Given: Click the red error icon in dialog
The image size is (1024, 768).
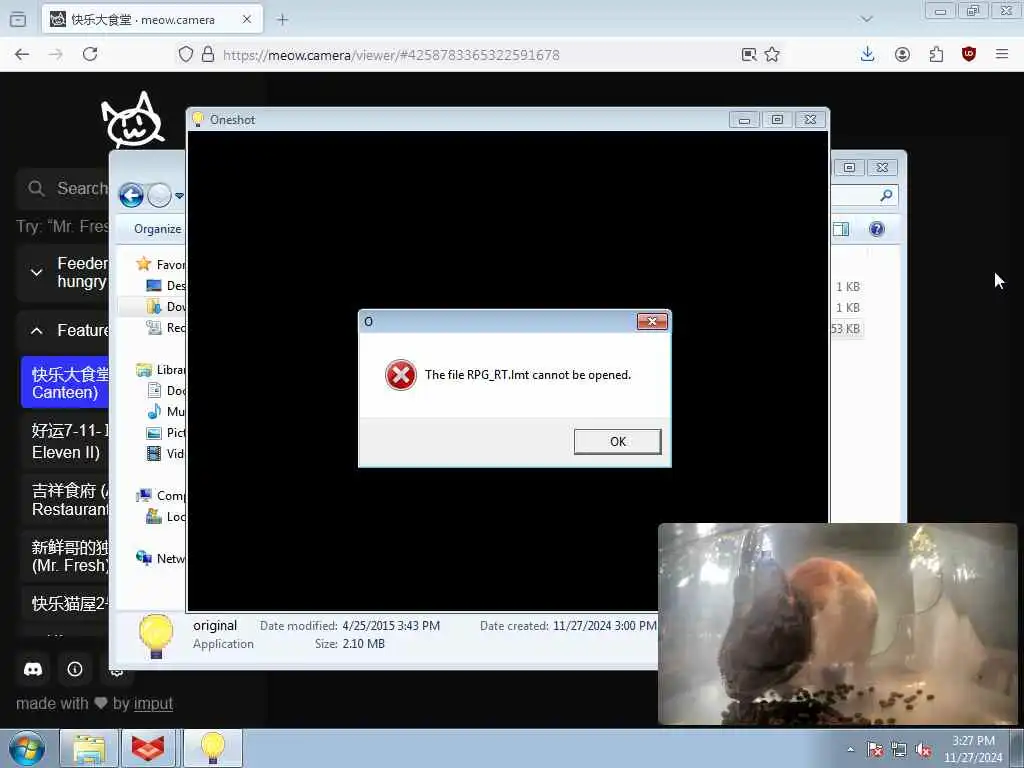Looking at the screenshot, I should (x=400, y=376).
